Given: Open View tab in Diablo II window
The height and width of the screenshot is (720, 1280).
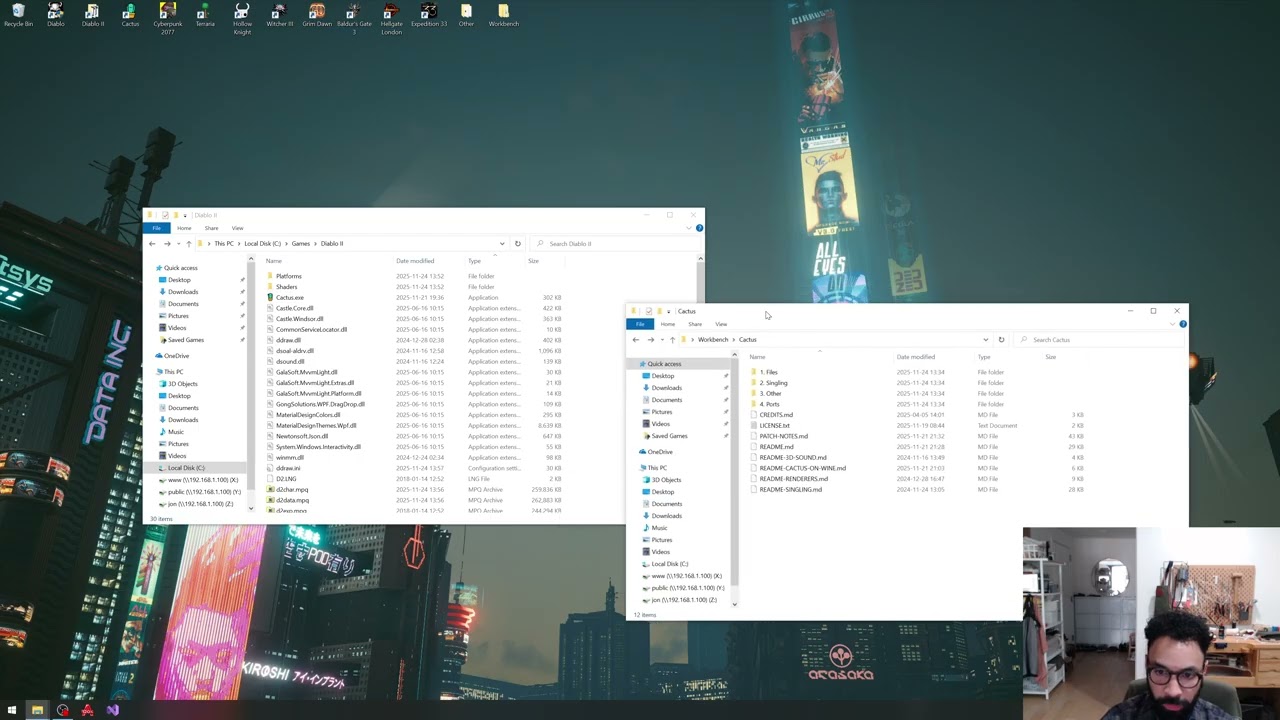Looking at the screenshot, I should point(238,228).
